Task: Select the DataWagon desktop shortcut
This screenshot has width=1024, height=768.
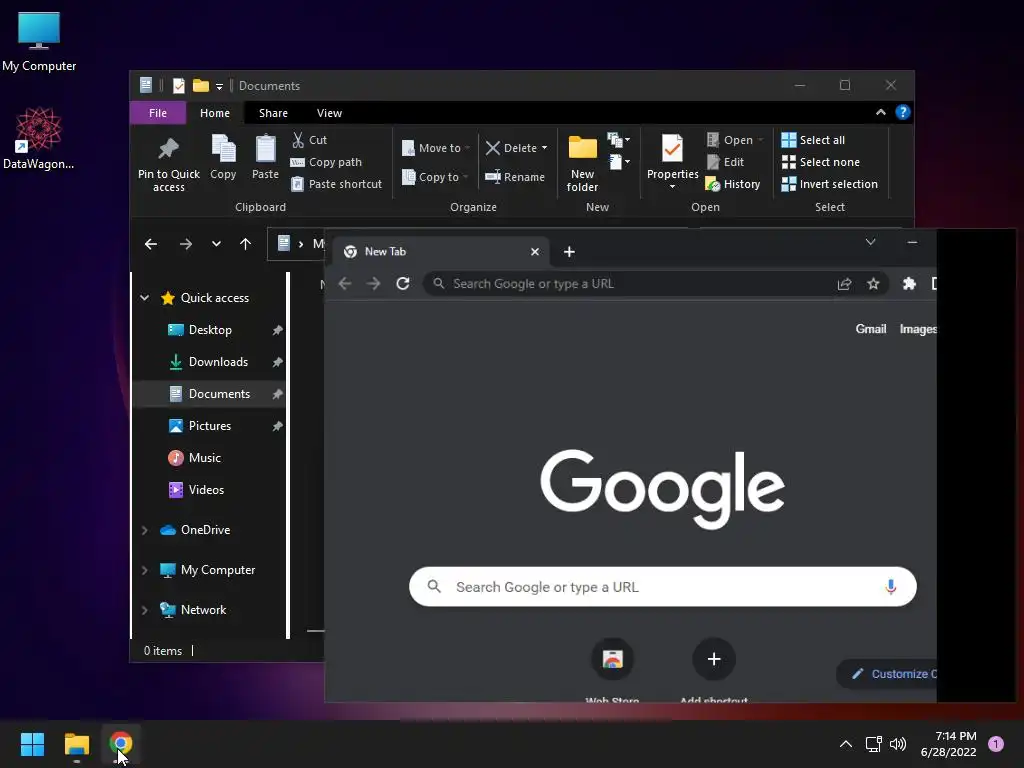Action: point(39,138)
